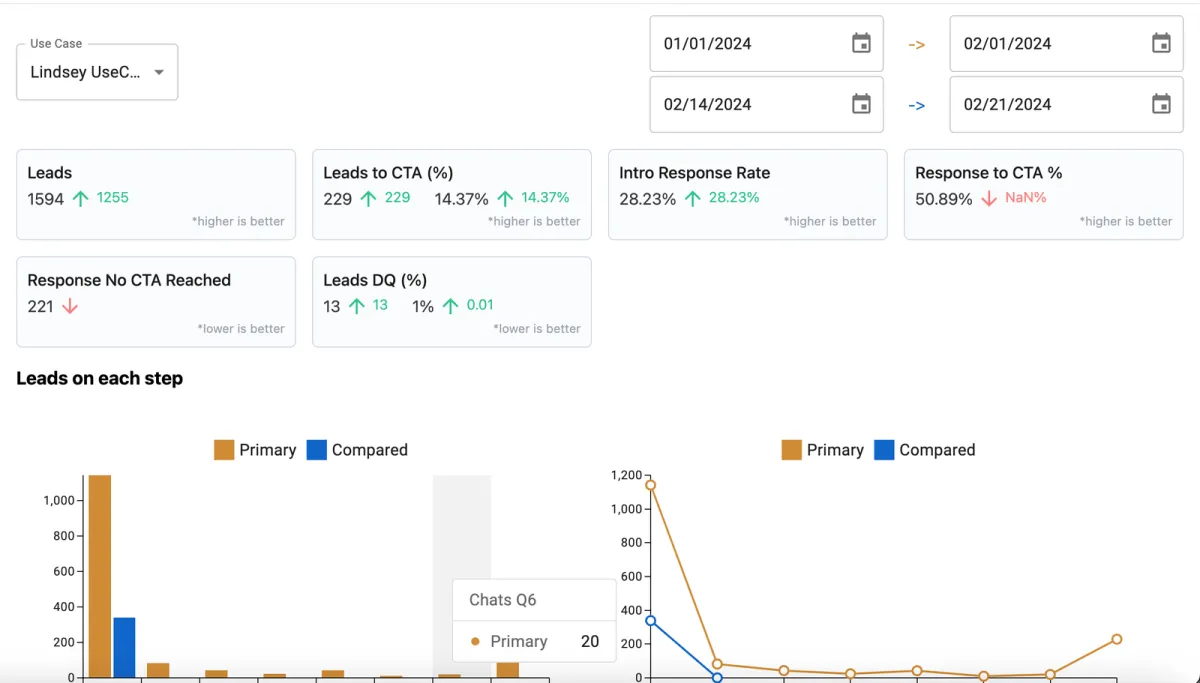Click first orange point on line chart

[x=650, y=485]
